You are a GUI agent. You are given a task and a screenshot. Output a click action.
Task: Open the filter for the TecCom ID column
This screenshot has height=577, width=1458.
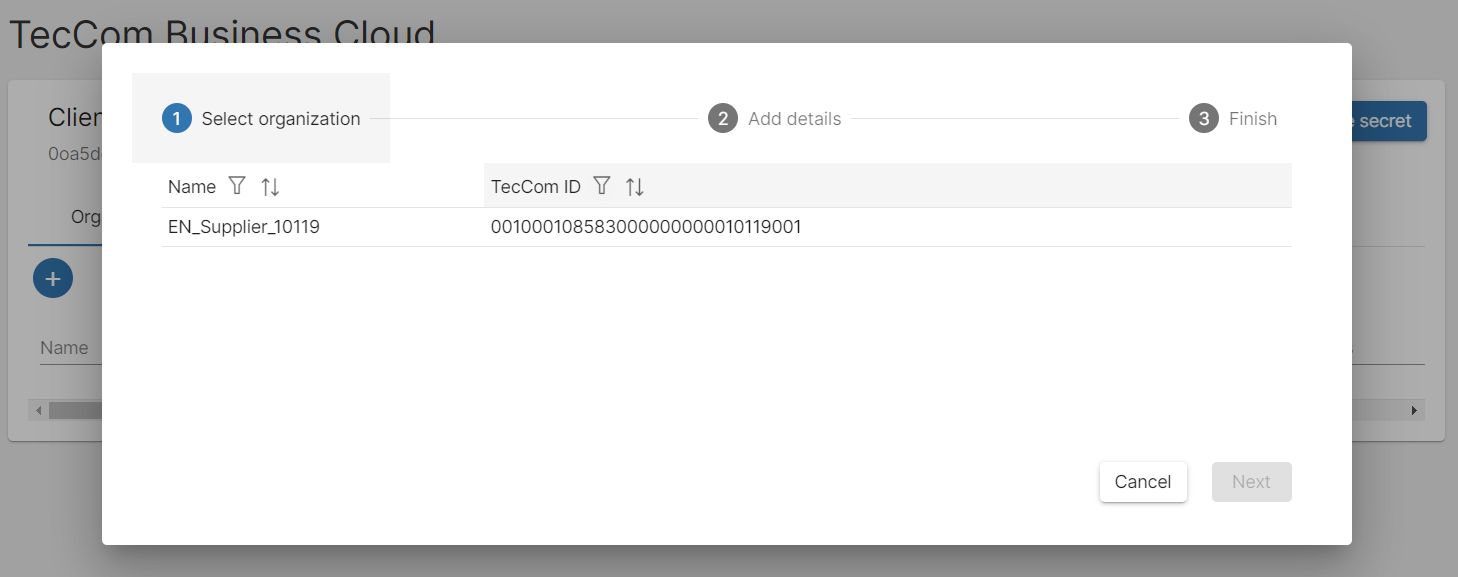[601, 186]
